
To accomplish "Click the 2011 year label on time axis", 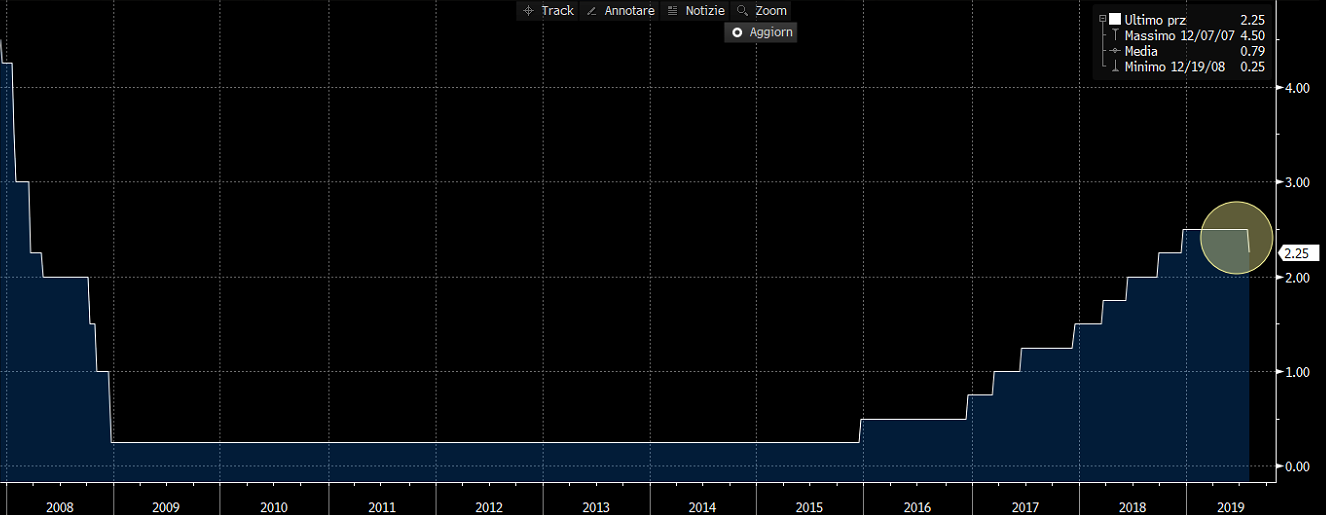I will [x=382, y=507].
